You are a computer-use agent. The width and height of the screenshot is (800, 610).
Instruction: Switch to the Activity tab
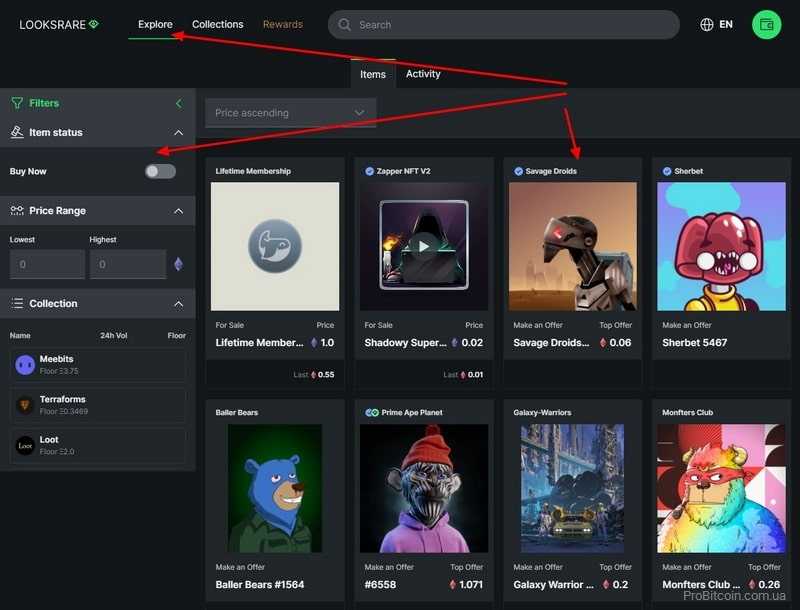point(423,74)
